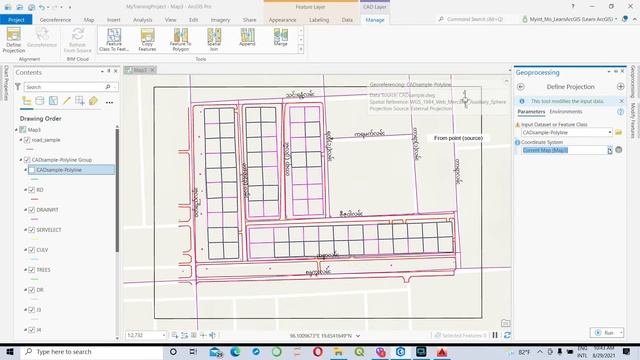The width and height of the screenshot is (640, 360).
Task: Open the catalog icon at map corner
Action: tap(505, 323)
